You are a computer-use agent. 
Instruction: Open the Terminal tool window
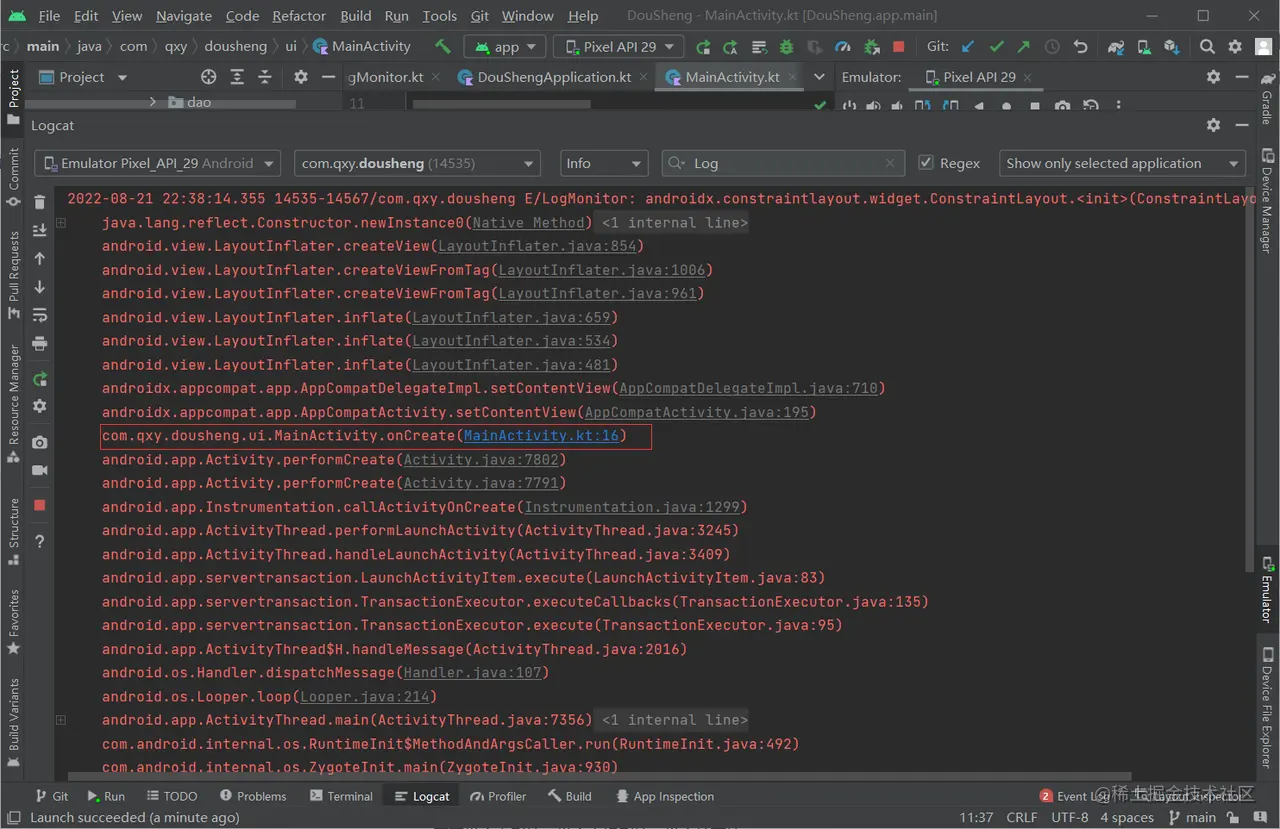(341, 796)
